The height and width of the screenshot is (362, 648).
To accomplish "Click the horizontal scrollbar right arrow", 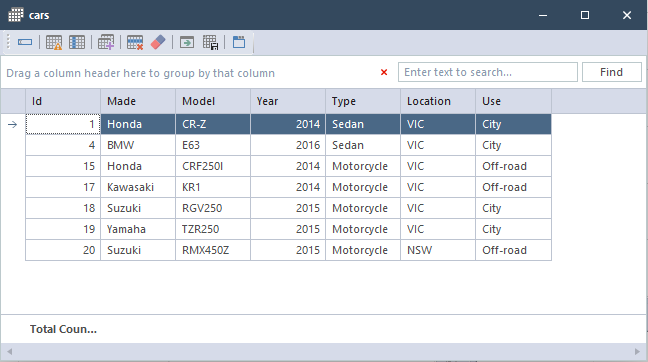I will (637, 352).
